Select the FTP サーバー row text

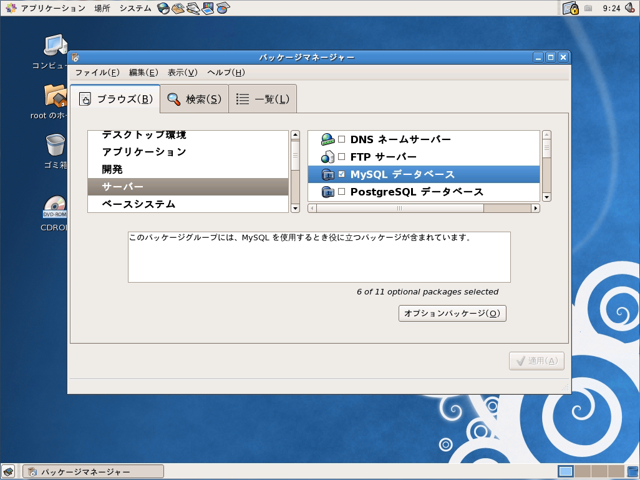coord(383,157)
